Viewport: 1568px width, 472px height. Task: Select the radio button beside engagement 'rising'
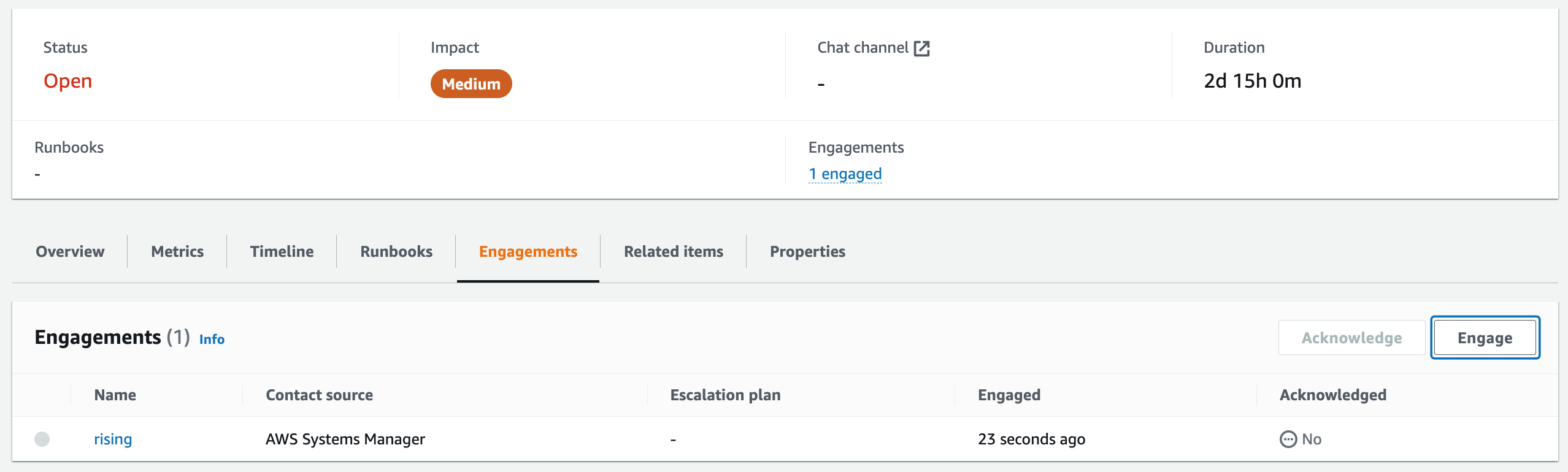click(x=42, y=439)
